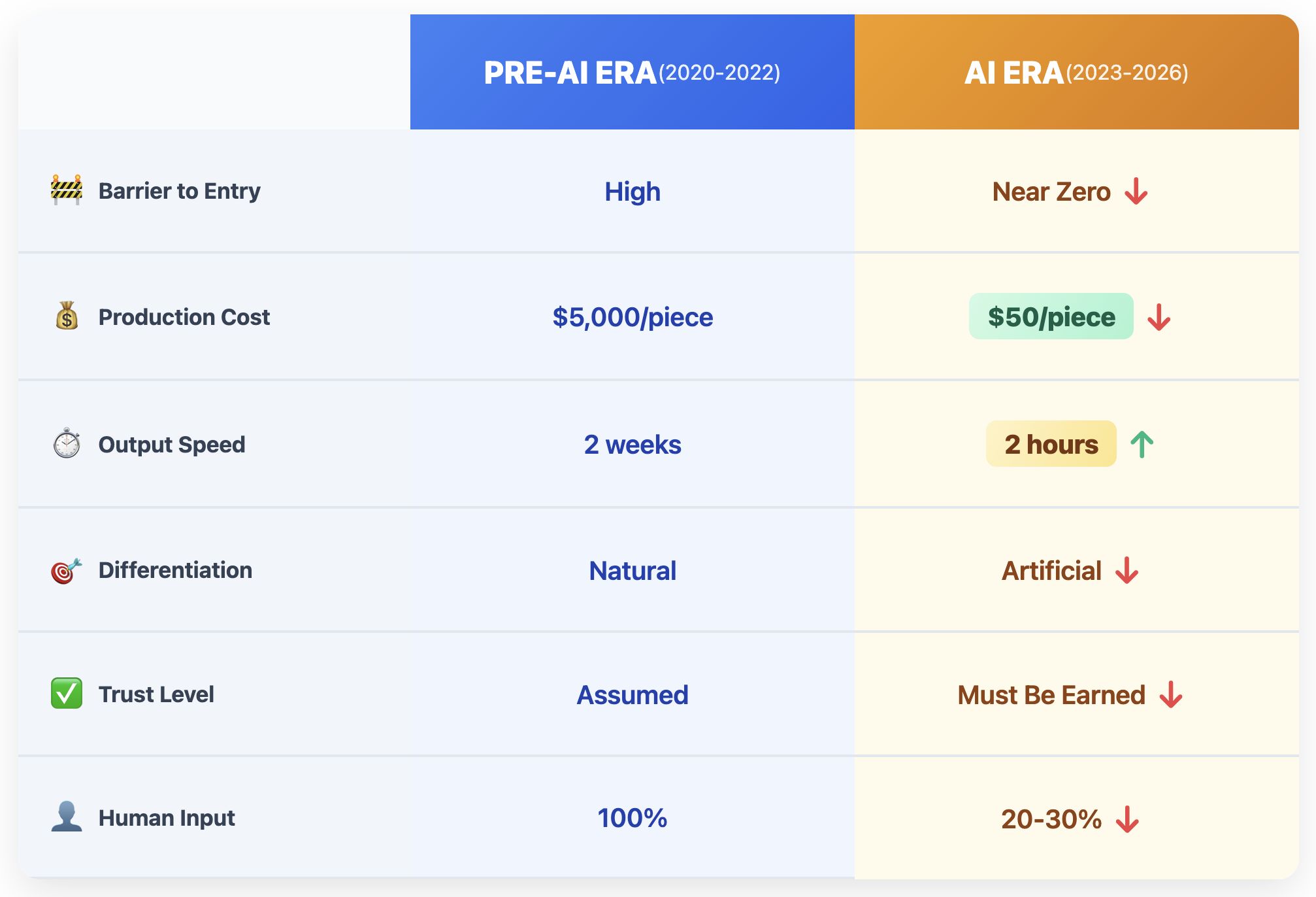This screenshot has width=1316, height=897.
Task: Click the Barrier to Entry label
Action: click(x=179, y=191)
